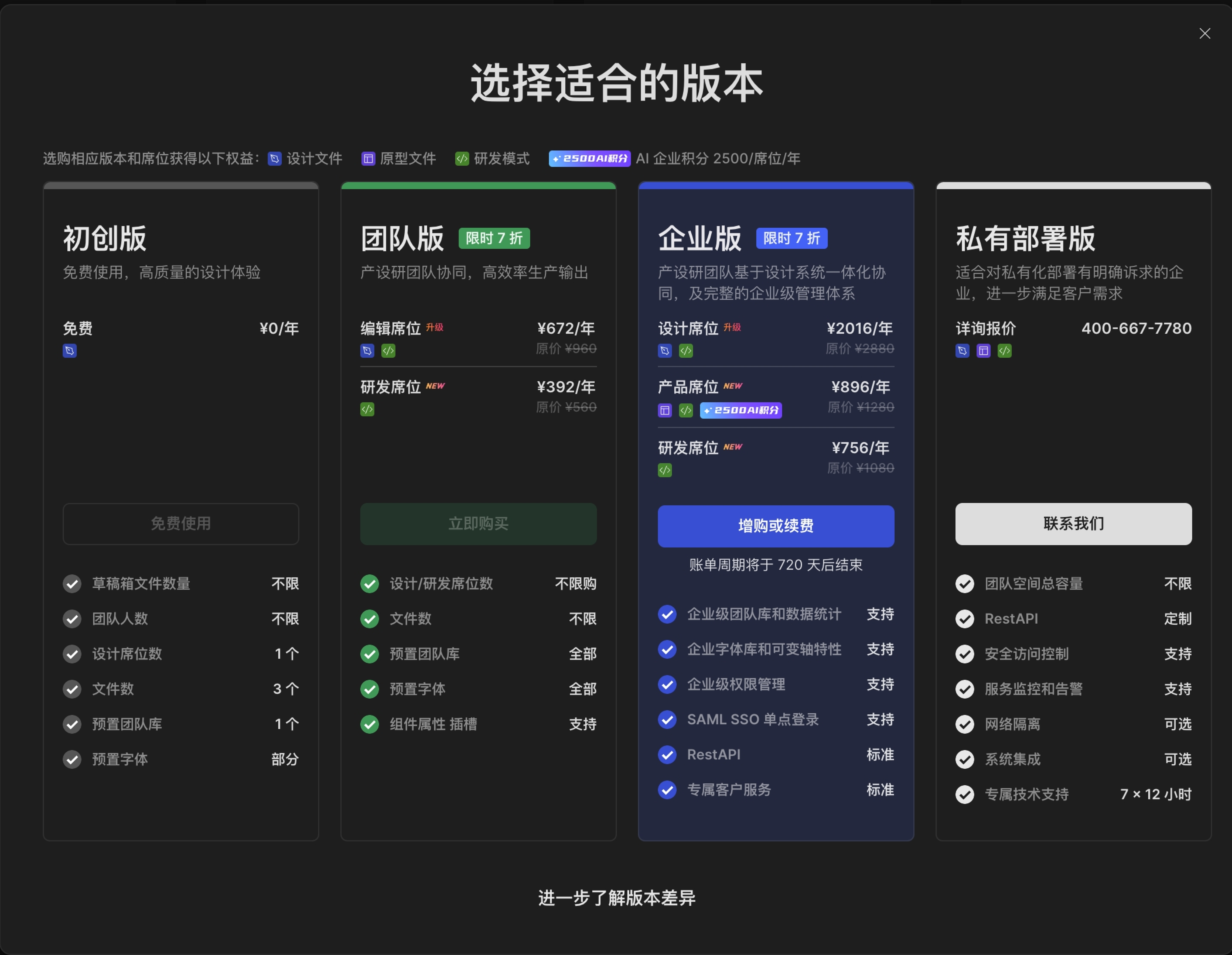Click the 增购或续费 button in 企业版

click(776, 526)
